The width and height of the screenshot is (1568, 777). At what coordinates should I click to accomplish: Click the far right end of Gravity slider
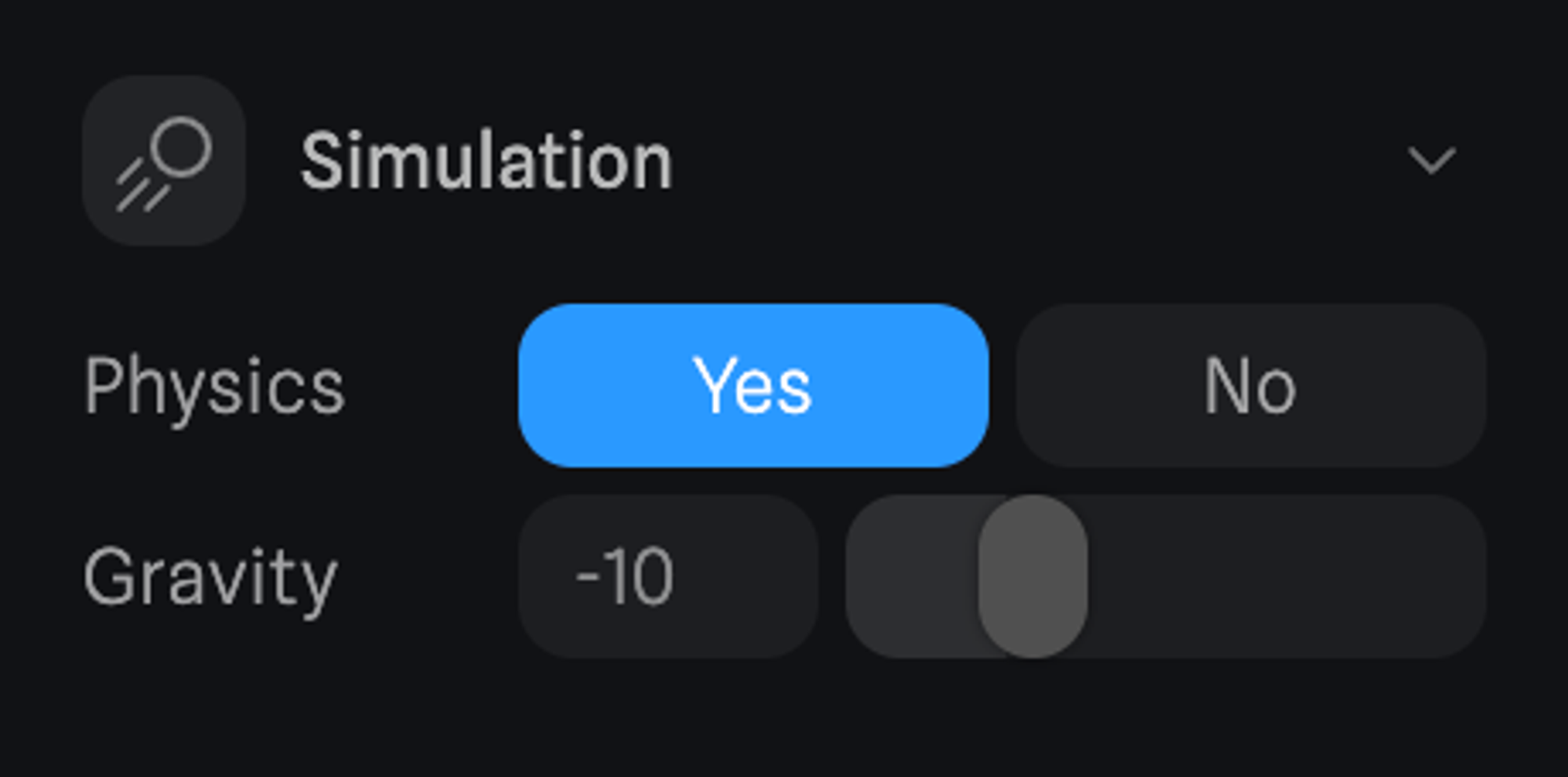[1466, 576]
